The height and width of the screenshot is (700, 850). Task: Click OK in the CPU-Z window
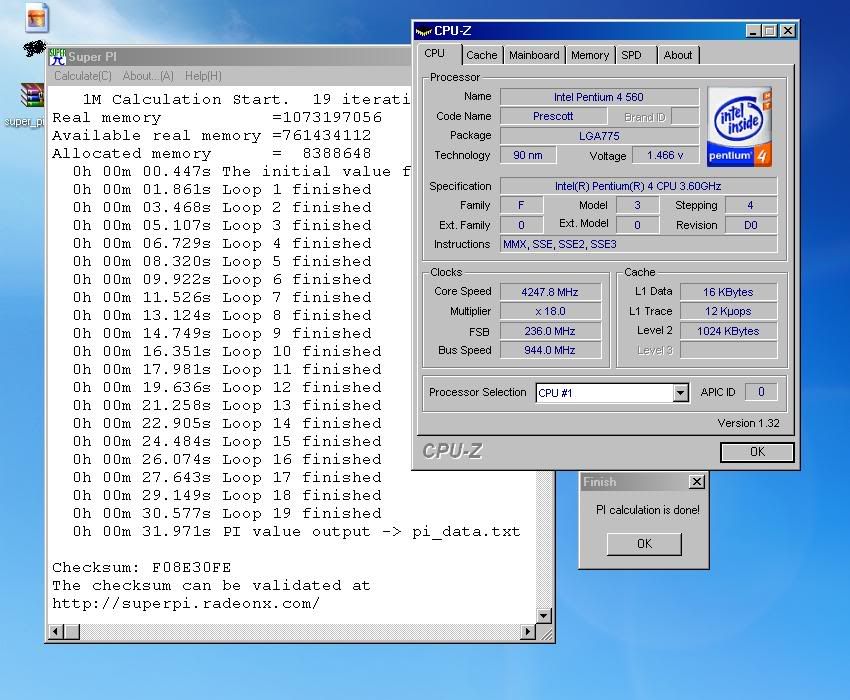757,452
